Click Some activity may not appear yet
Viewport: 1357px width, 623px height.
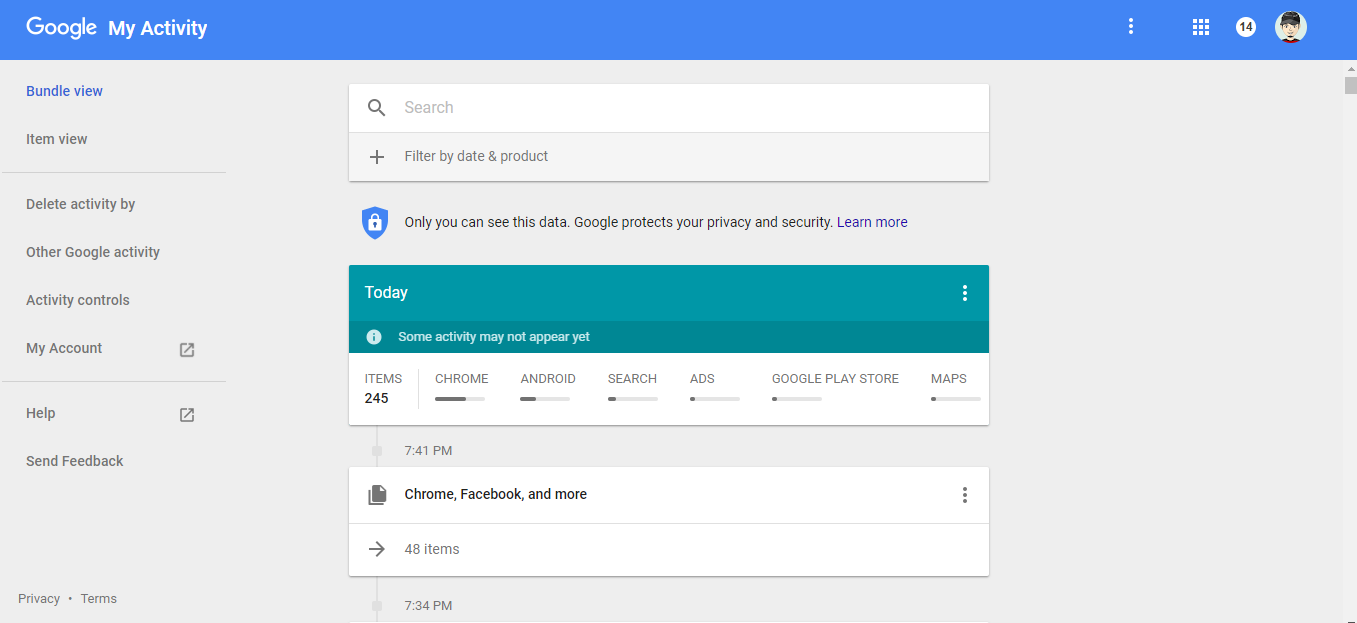point(494,337)
